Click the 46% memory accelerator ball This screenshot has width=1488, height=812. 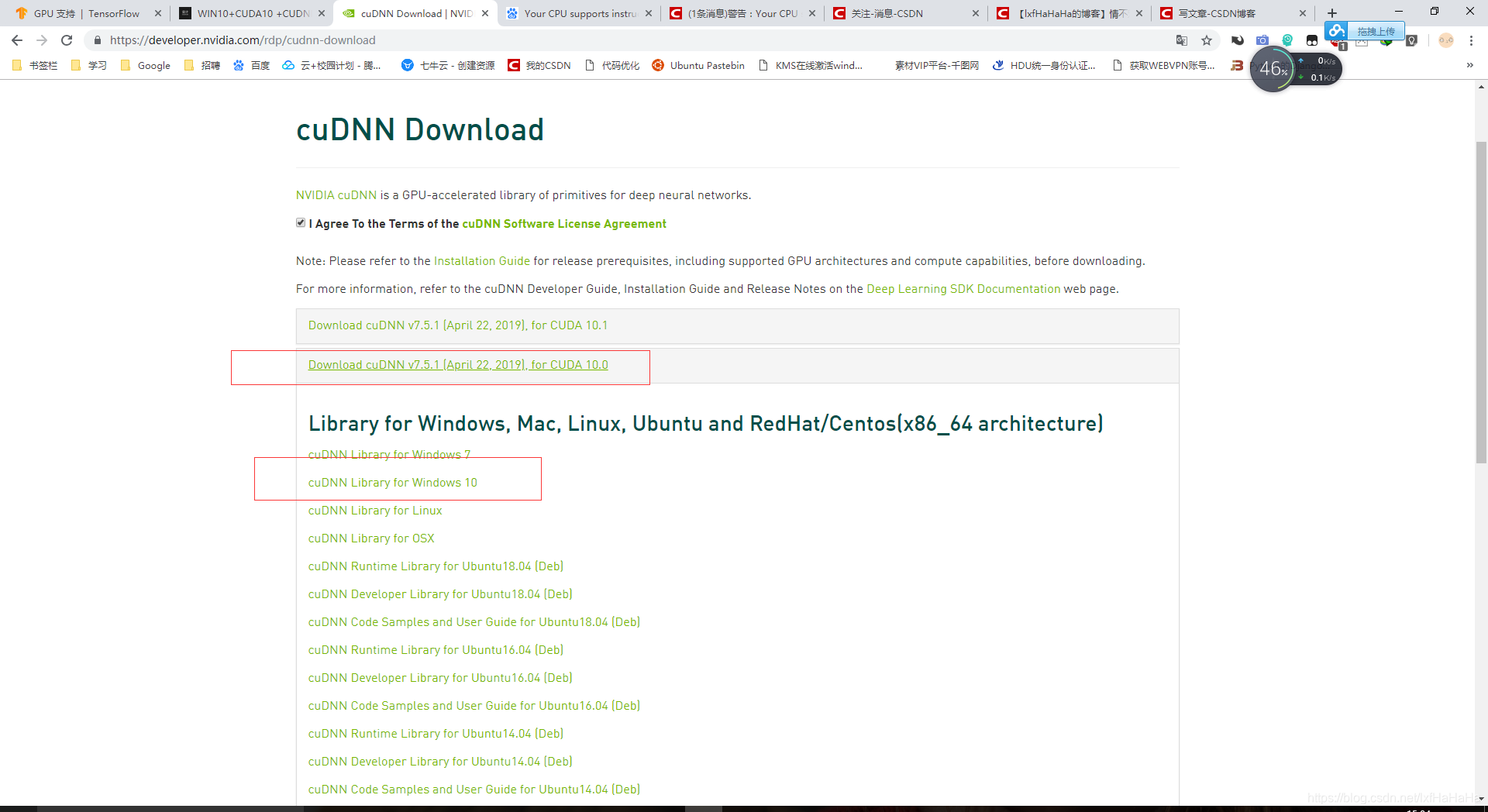click(x=1273, y=70)
